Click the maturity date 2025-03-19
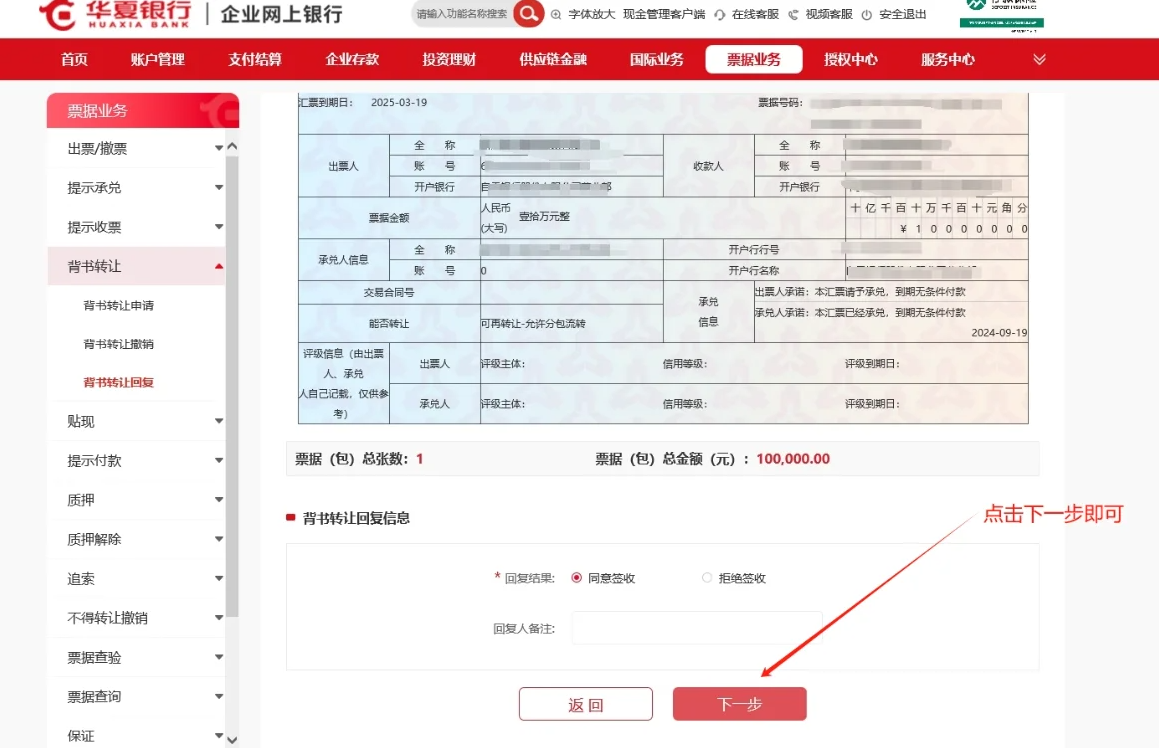Viewport: 1159px width, 748px height. [x=399, y=103]
